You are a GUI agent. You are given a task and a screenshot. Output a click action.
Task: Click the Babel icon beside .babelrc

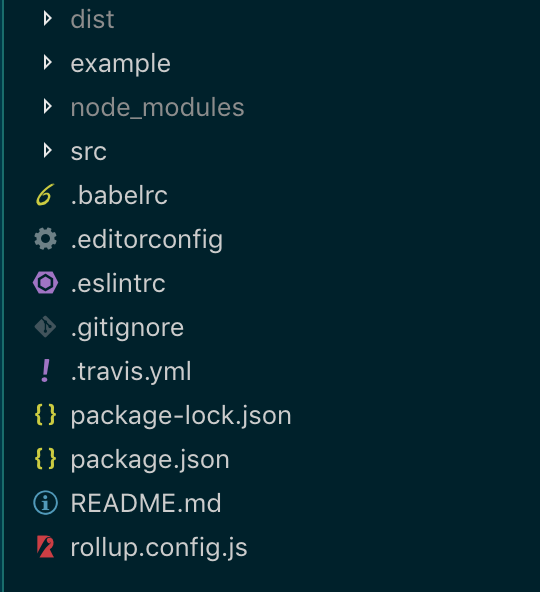coord(45,195)
